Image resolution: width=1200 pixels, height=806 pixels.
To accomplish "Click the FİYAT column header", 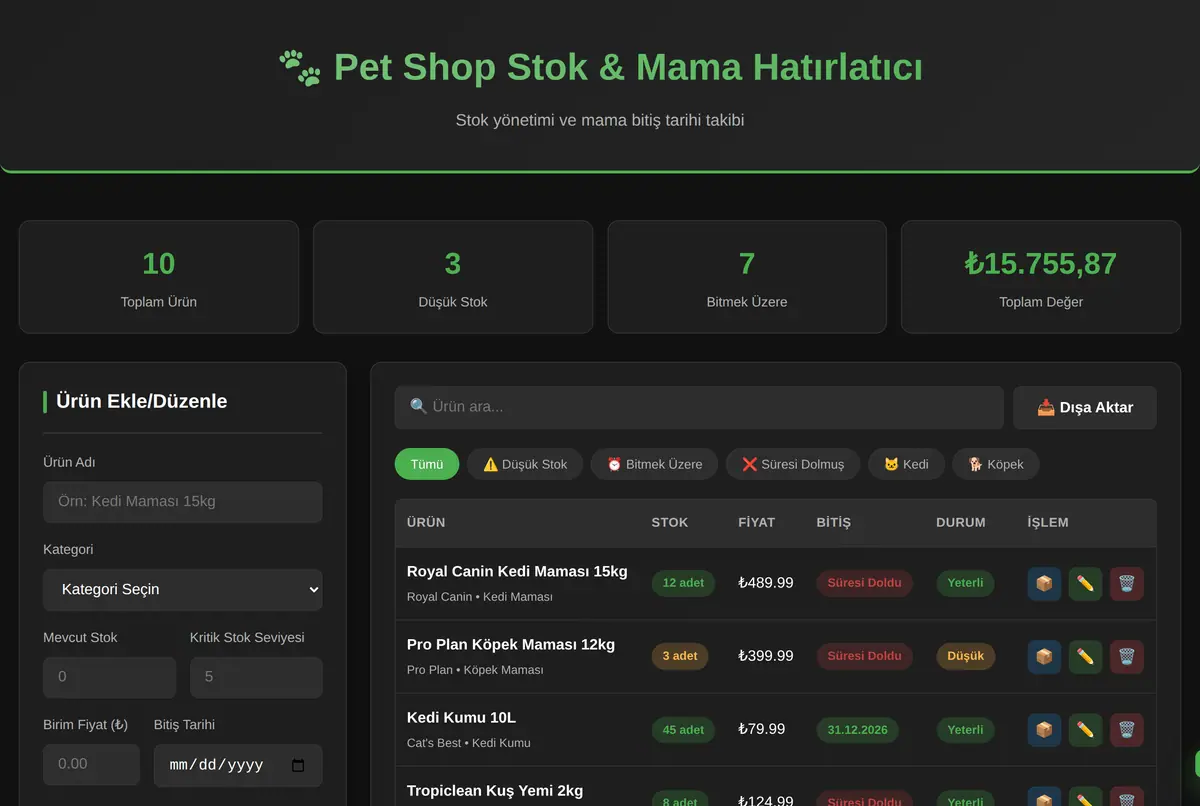I will 756,523.
